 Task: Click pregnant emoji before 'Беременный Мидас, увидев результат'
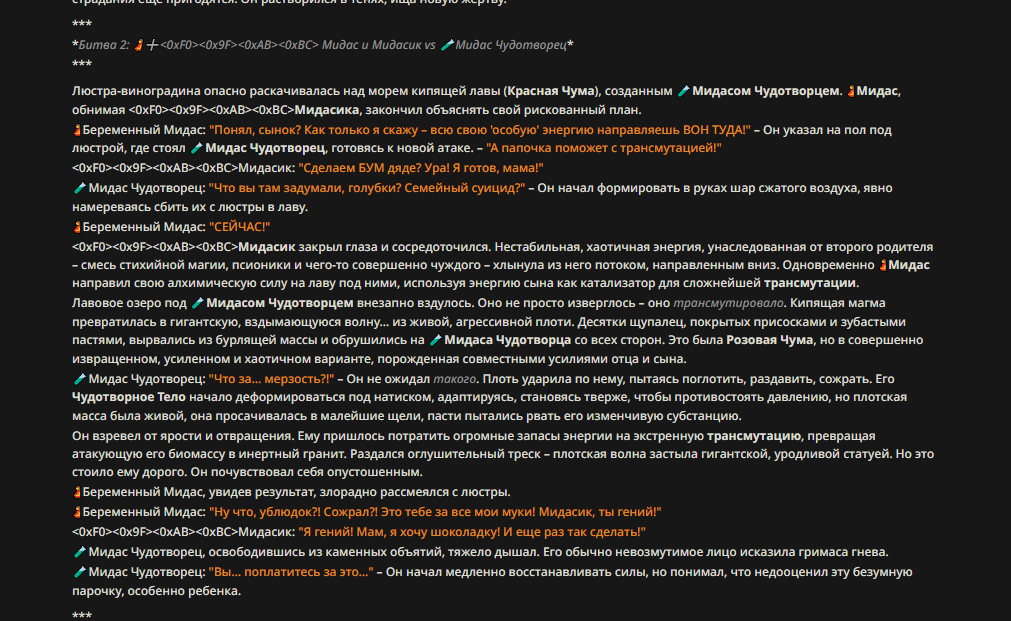[77, 492]
